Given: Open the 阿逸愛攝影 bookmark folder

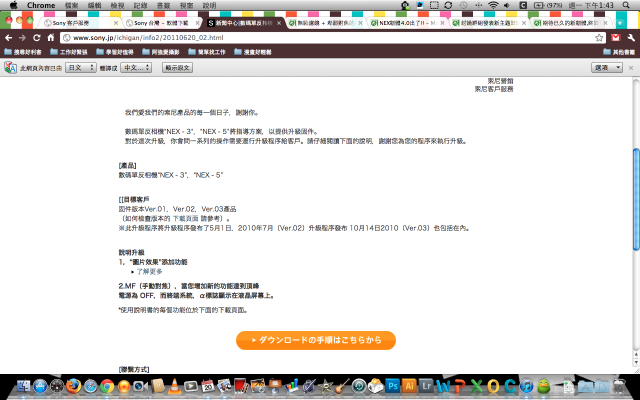Looking at the screenshot, I should pos(161,52).
